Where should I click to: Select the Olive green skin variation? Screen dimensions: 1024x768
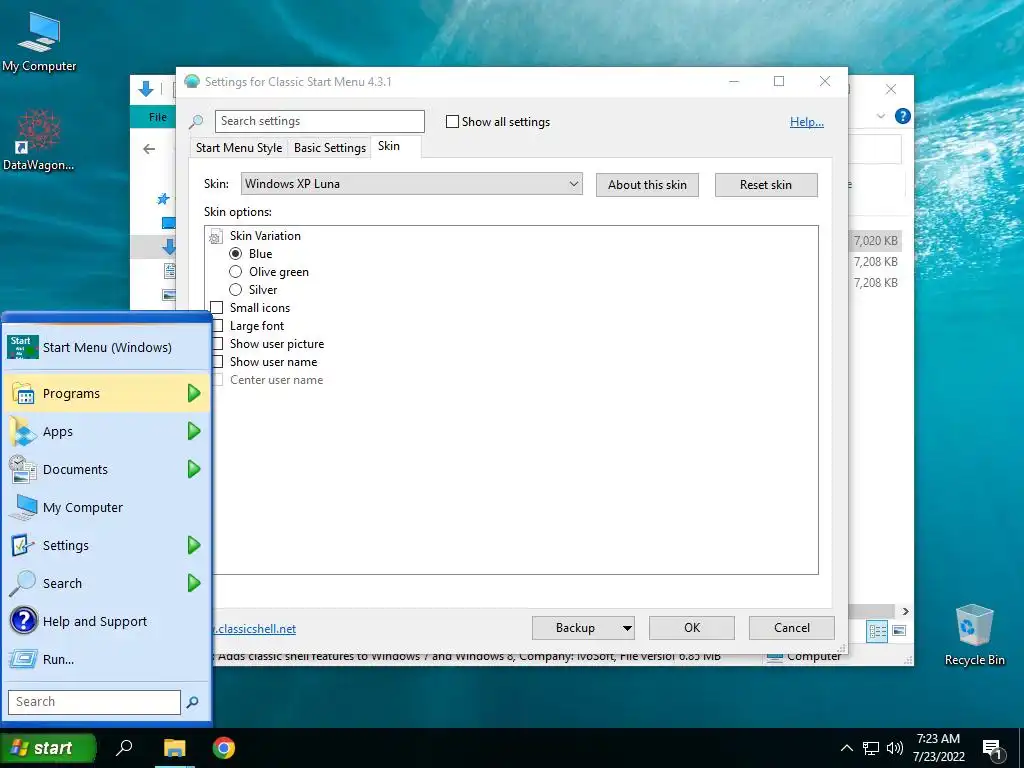[236, 272]
